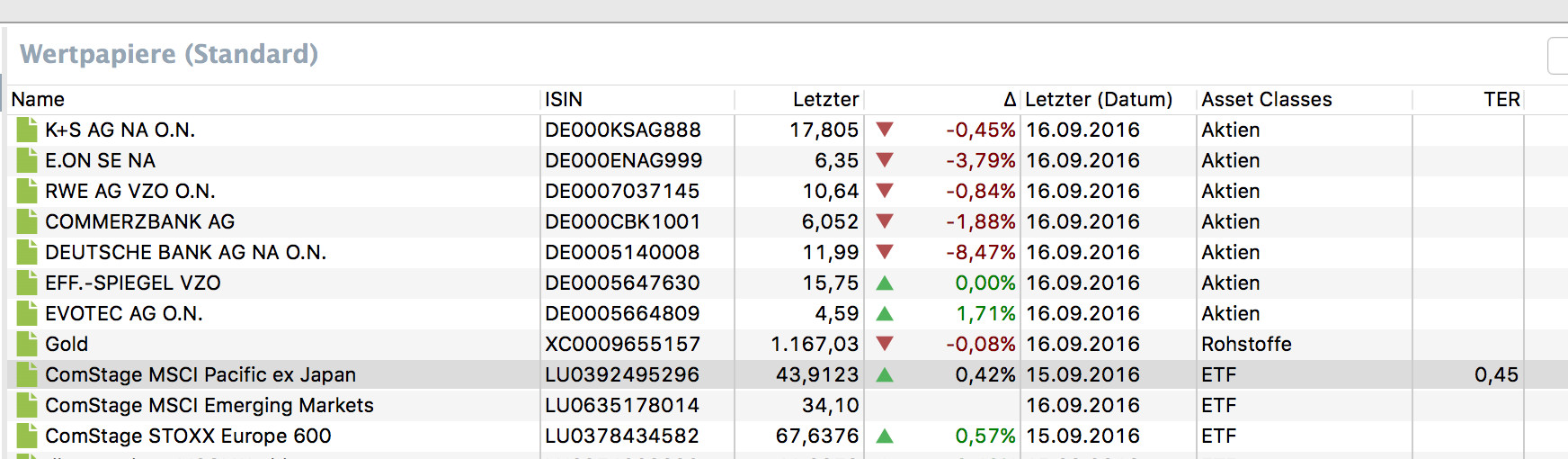Select ComStage STOXX Europe 600 name
The height and width of the screenshot is (459, 1568).
(188, 436)
